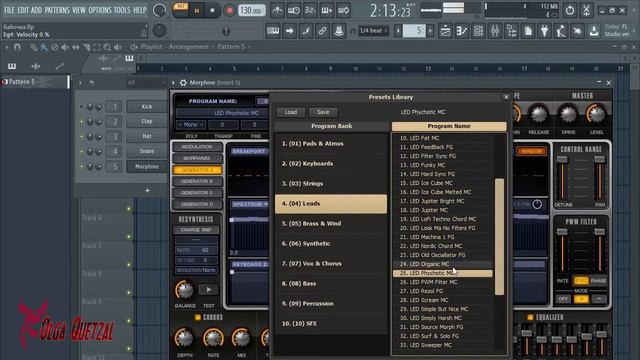This screenshot has width=640, height=360.
Task: Switch to the MODULATION tab in Morphine
Action: (197, 147)
